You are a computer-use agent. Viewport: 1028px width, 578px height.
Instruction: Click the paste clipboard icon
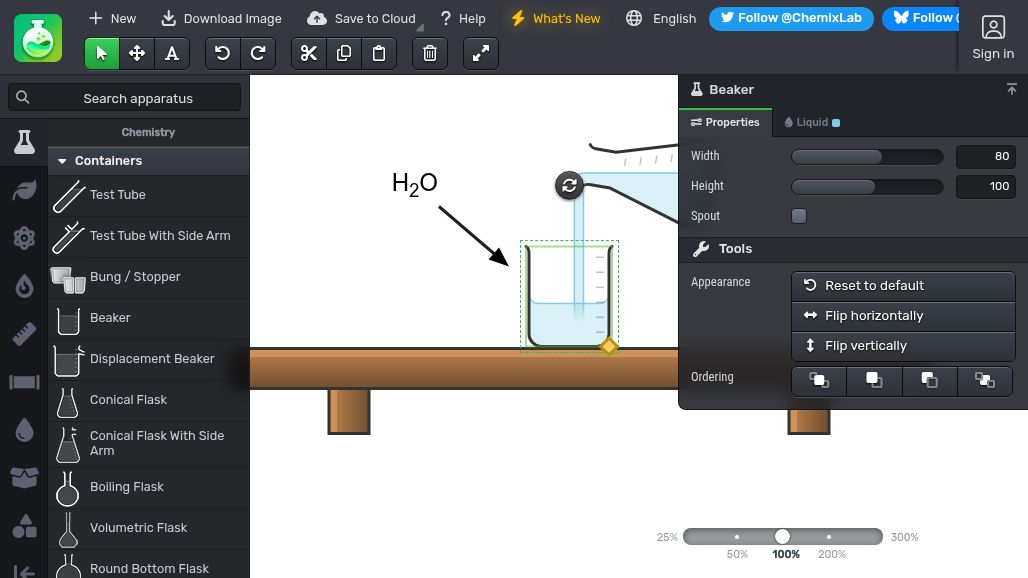379,53
